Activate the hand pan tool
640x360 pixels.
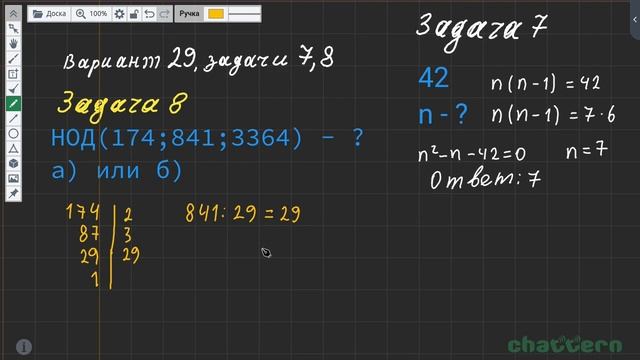[x=13, y=44]
